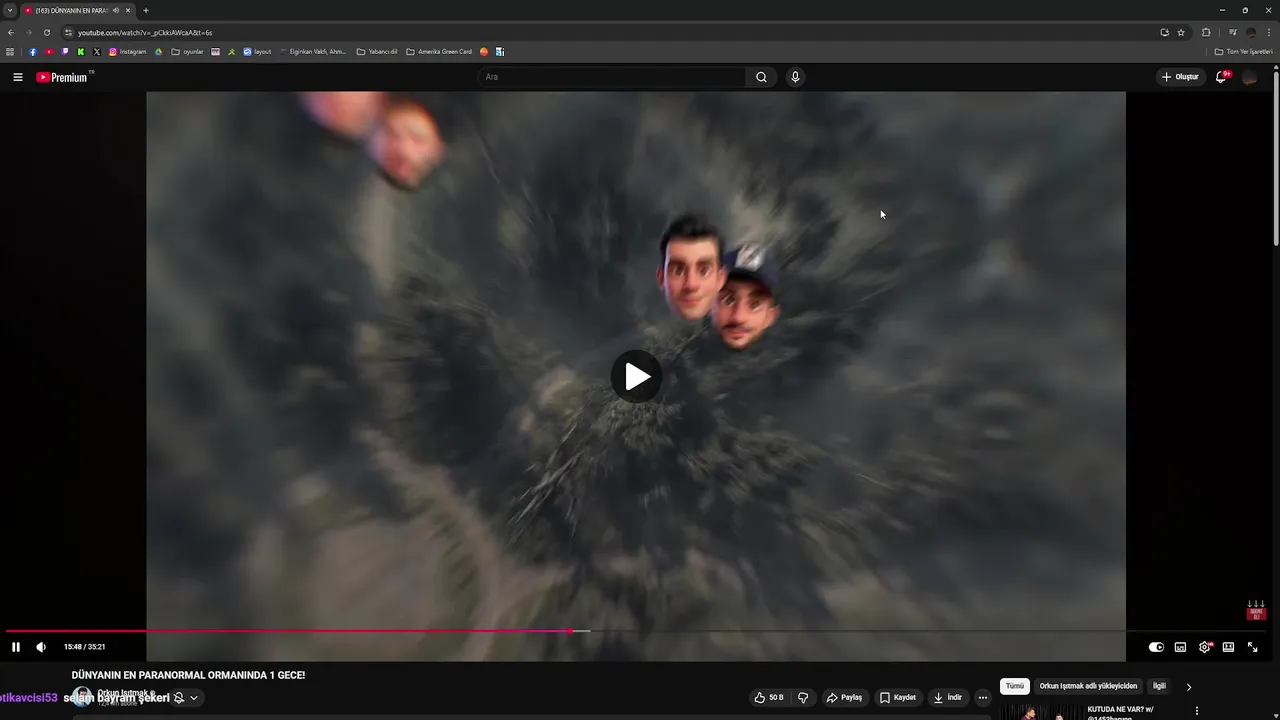Open the layout bookmark
Screen dimensions: 1280x720
click(x=257, y=51)
